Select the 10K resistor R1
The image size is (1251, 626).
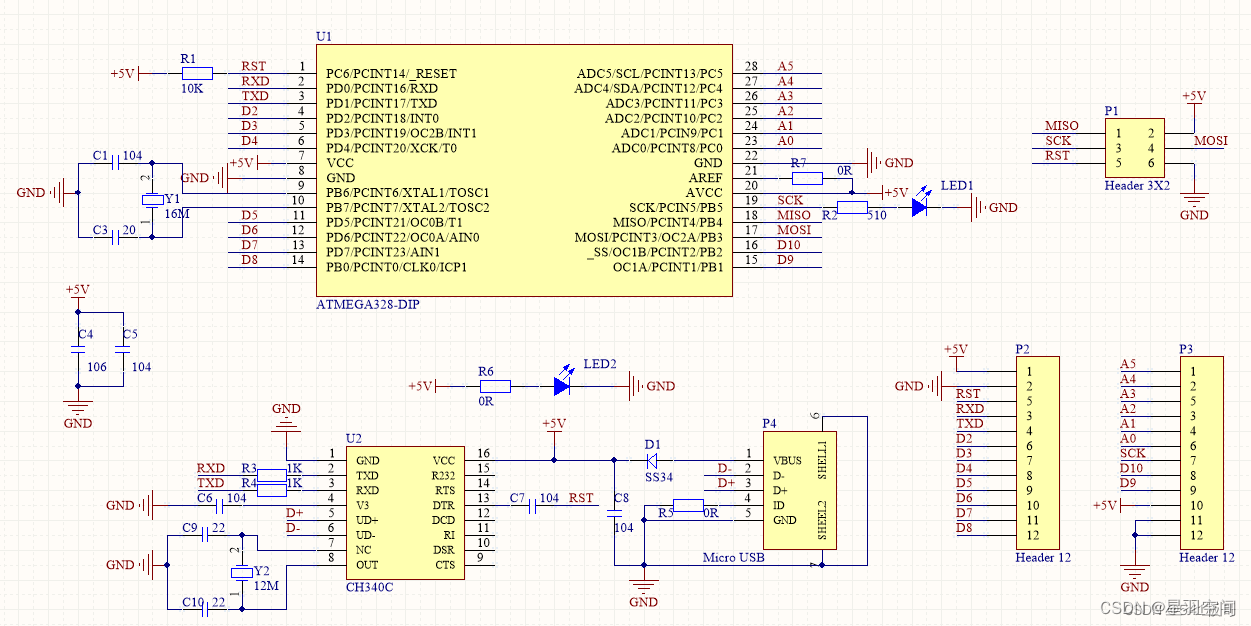coord(195,72)
